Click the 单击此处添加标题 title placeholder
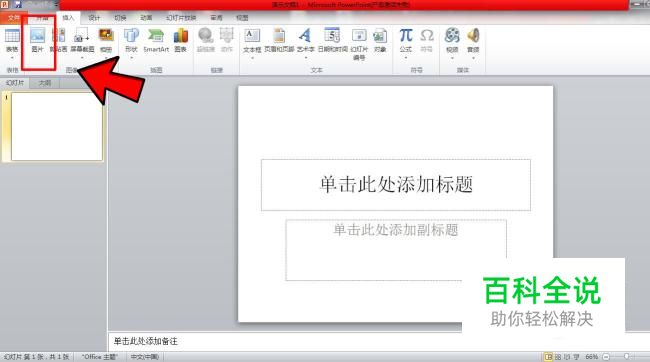The height and width of the screenshot is (362, 650). pos(396,185)
